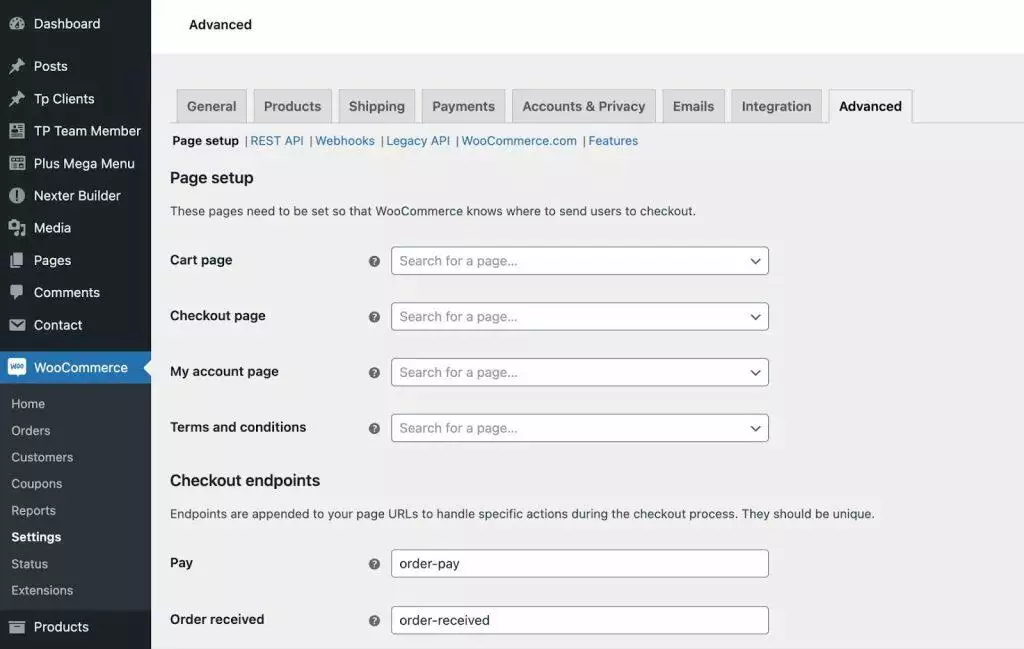Image resolution: width=1024 pixels, height=649 pixels.
Task: Select the WooCommerce sidebar icon
Action: [x=15, y=367]
